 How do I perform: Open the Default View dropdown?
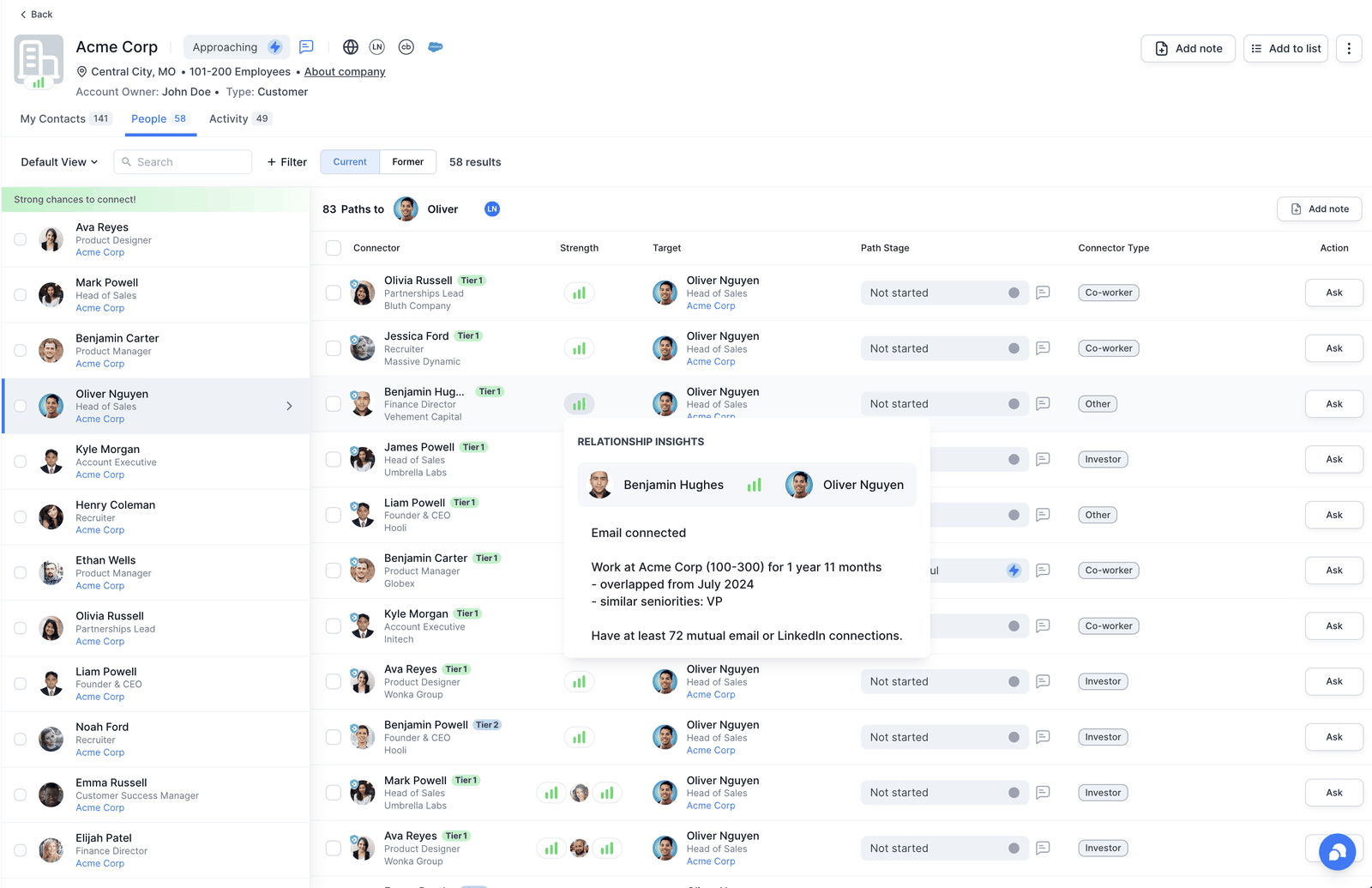click(59, 162)
